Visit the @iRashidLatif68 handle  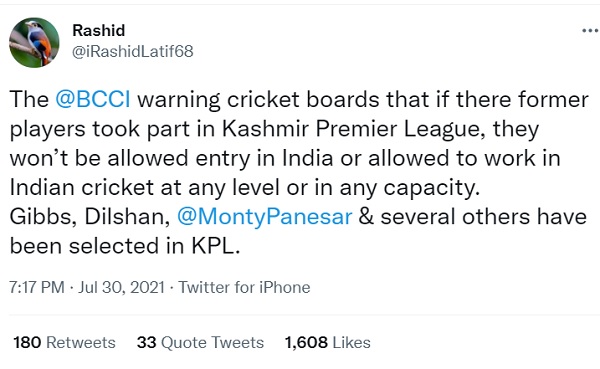click(x=133, y=51)
